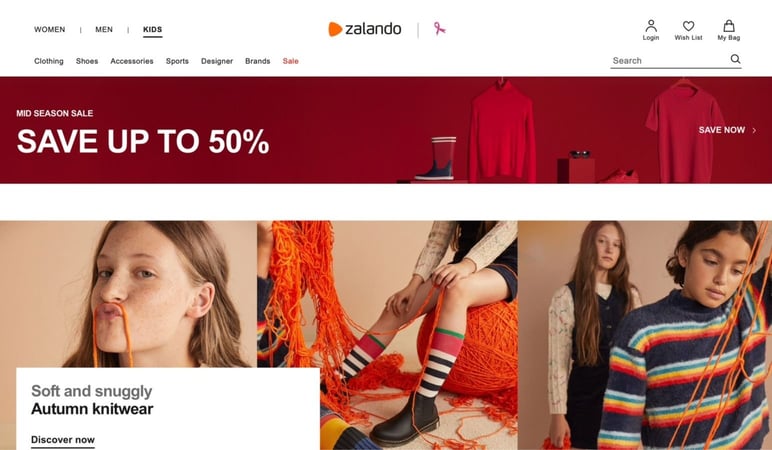Open the My Bag shopping icon
This screenshot has width=772, height=450.
pyautogui.click(x=729, y=26)
